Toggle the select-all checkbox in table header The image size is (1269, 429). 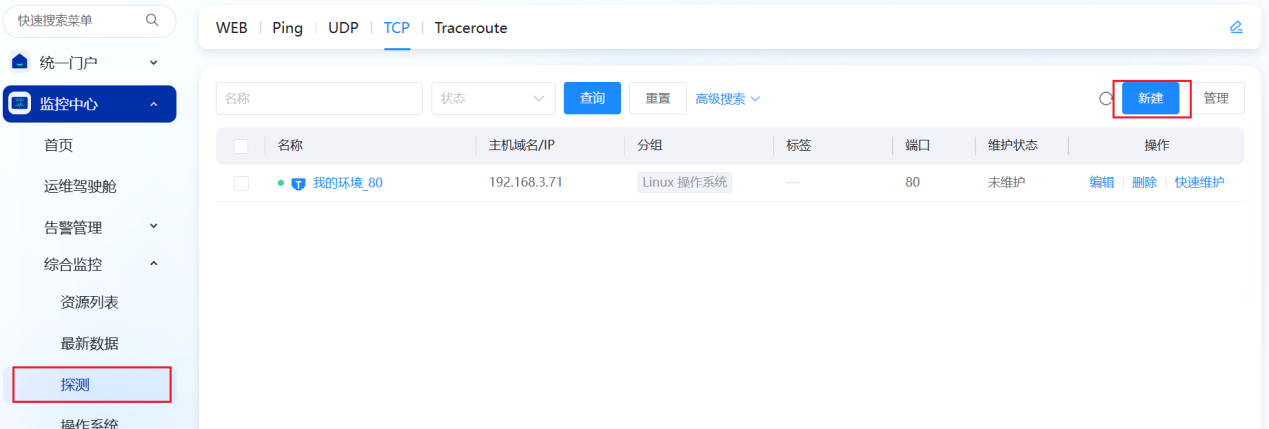241,146
